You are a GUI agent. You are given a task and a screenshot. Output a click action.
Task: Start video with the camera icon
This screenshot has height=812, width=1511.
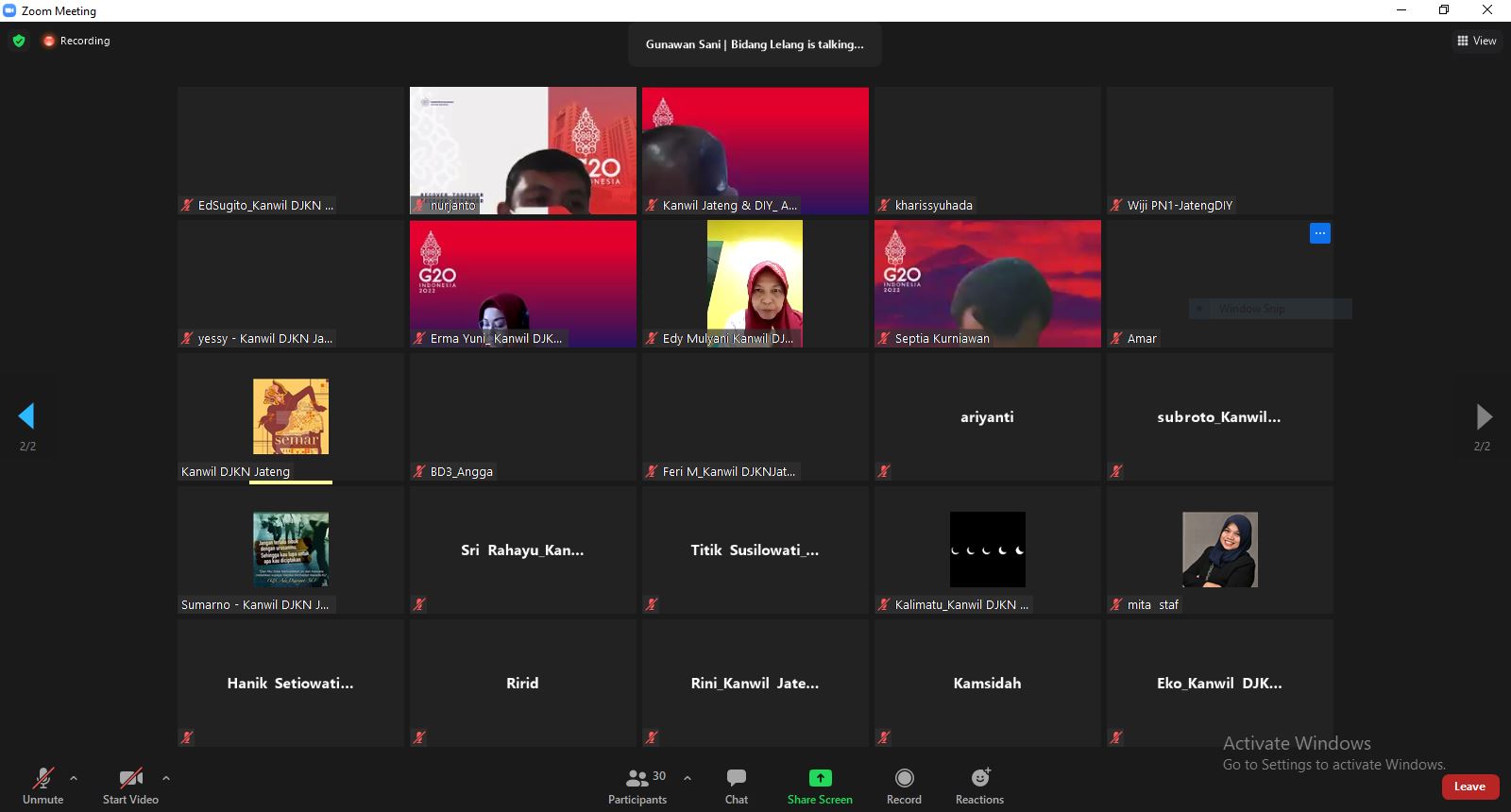[x=130, y=779]
